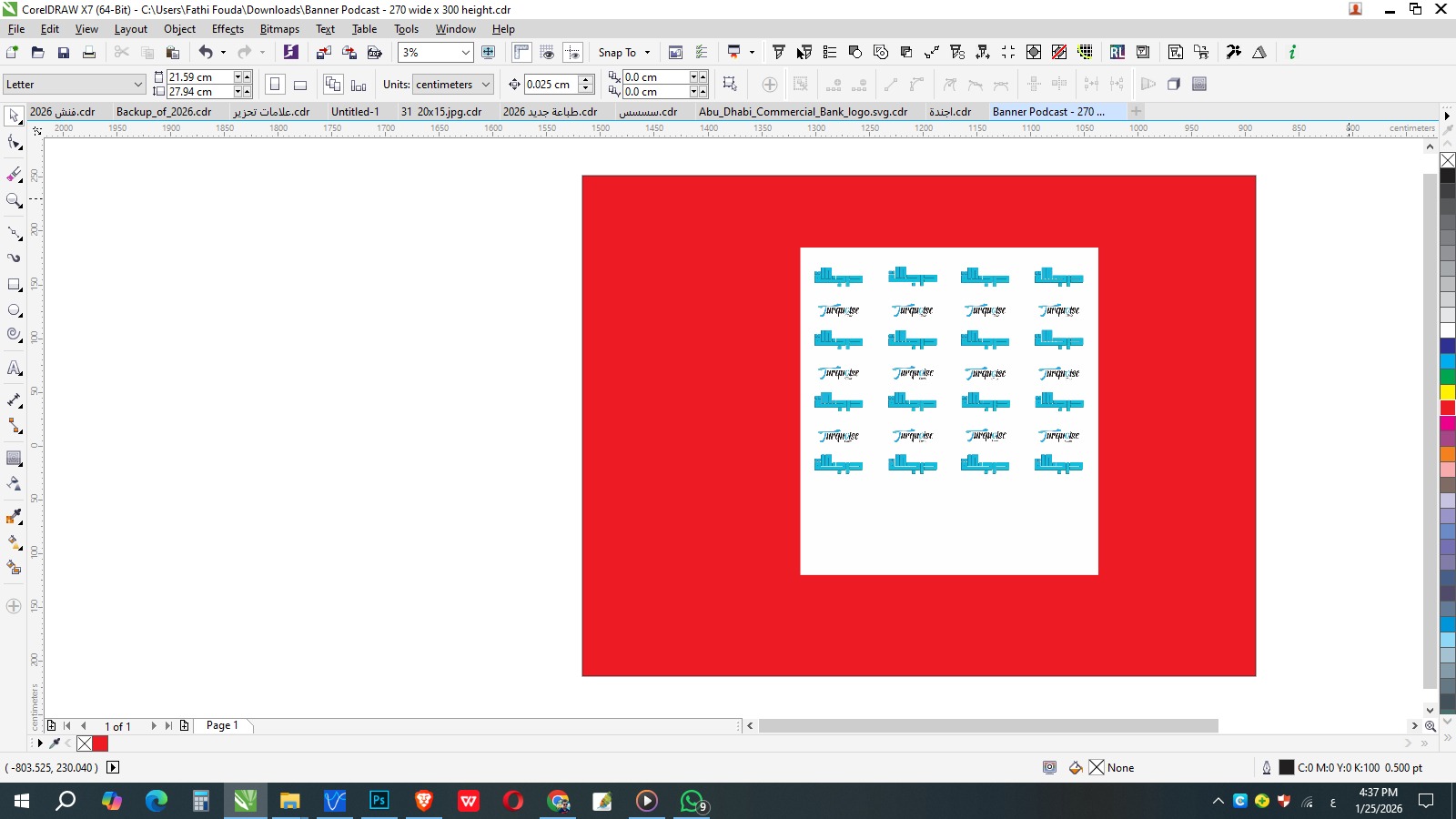Select the Zoom tool in toolbox
The image size is (1456, 819).
14,200
